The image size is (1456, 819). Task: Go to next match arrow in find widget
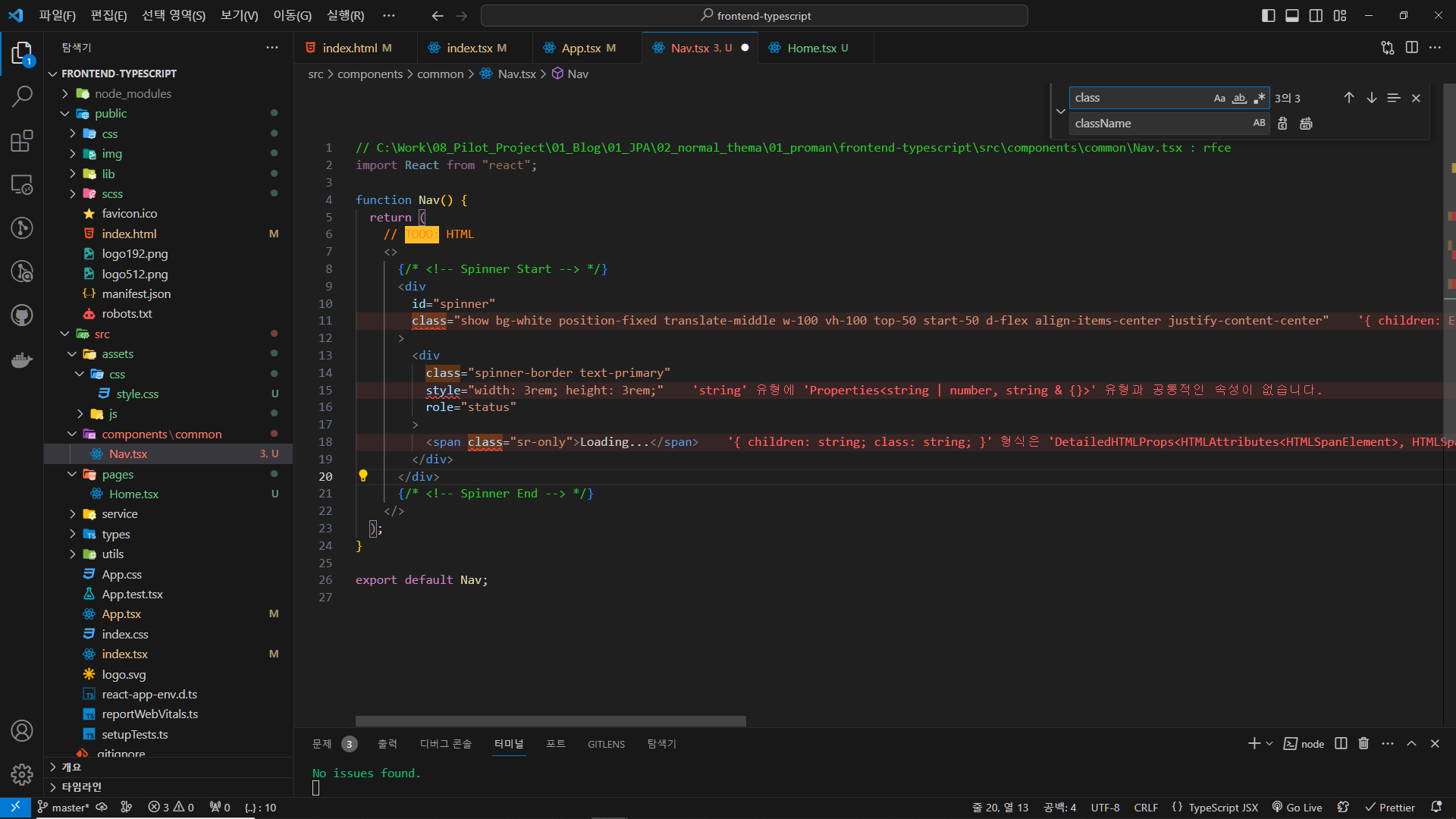(x=1371, y=98)
